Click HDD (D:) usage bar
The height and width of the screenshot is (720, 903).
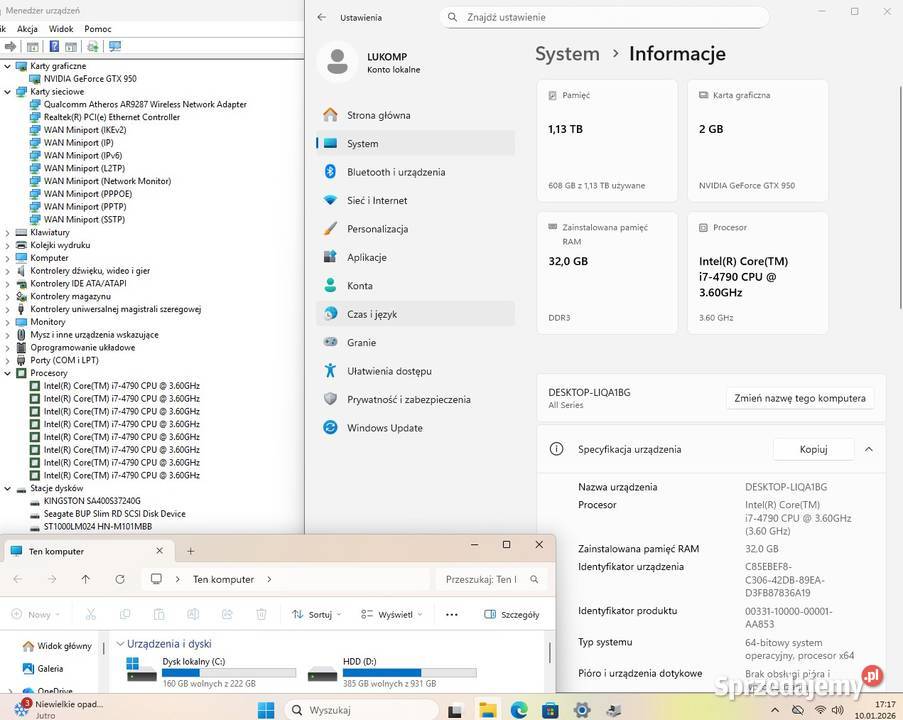pyautogui.click(x=409, y=672)
